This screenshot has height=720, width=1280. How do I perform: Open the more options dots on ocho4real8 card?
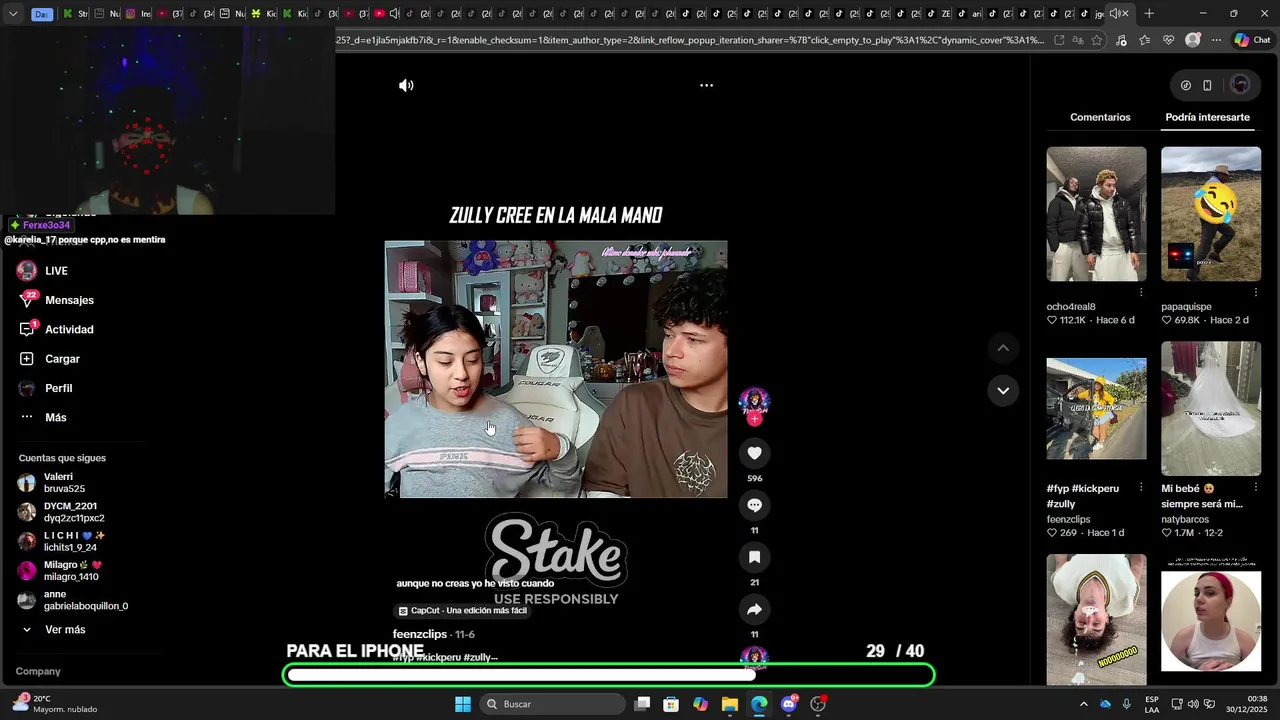point(1141,292)
